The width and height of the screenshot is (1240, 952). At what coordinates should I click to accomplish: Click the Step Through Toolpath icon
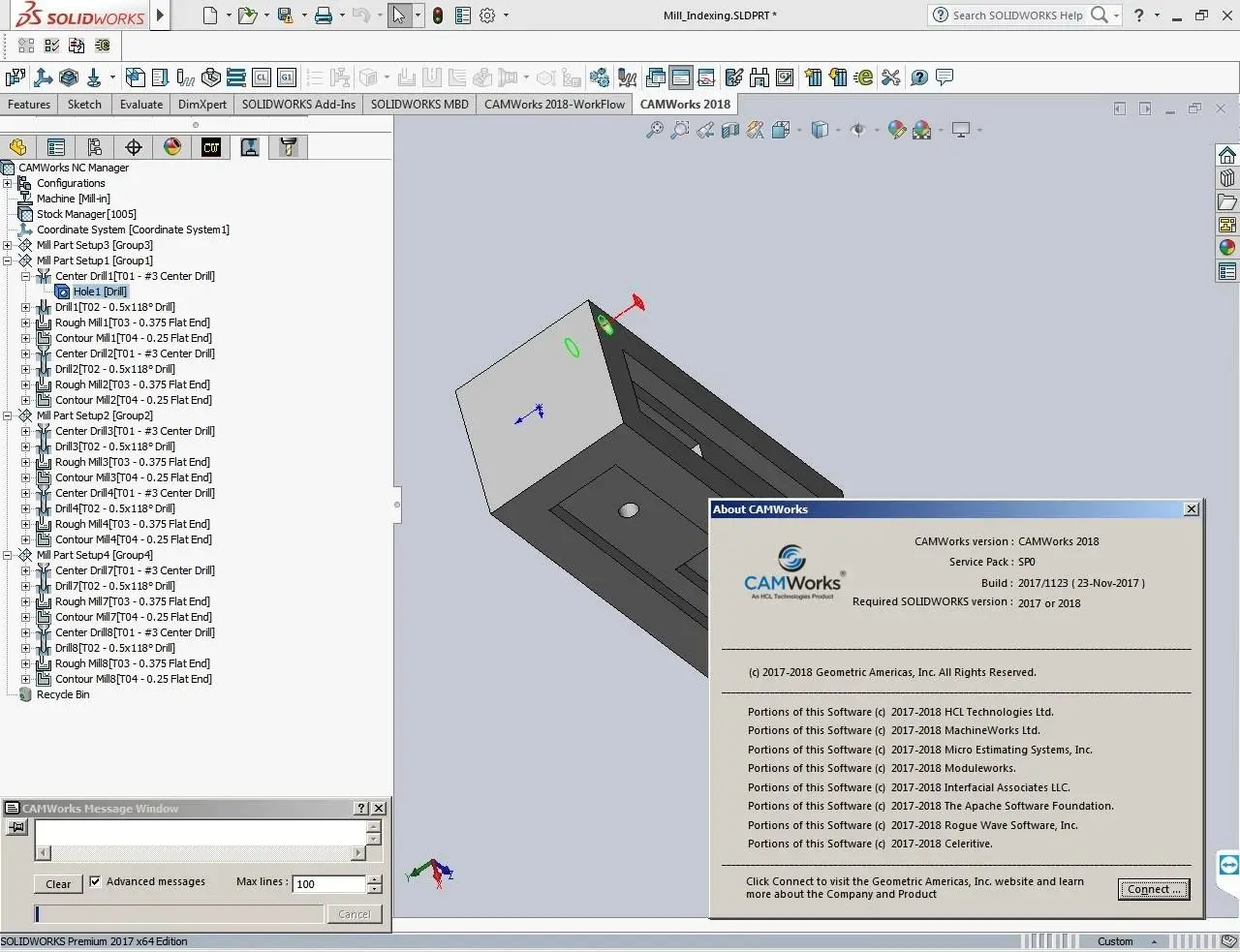(236, 77)
